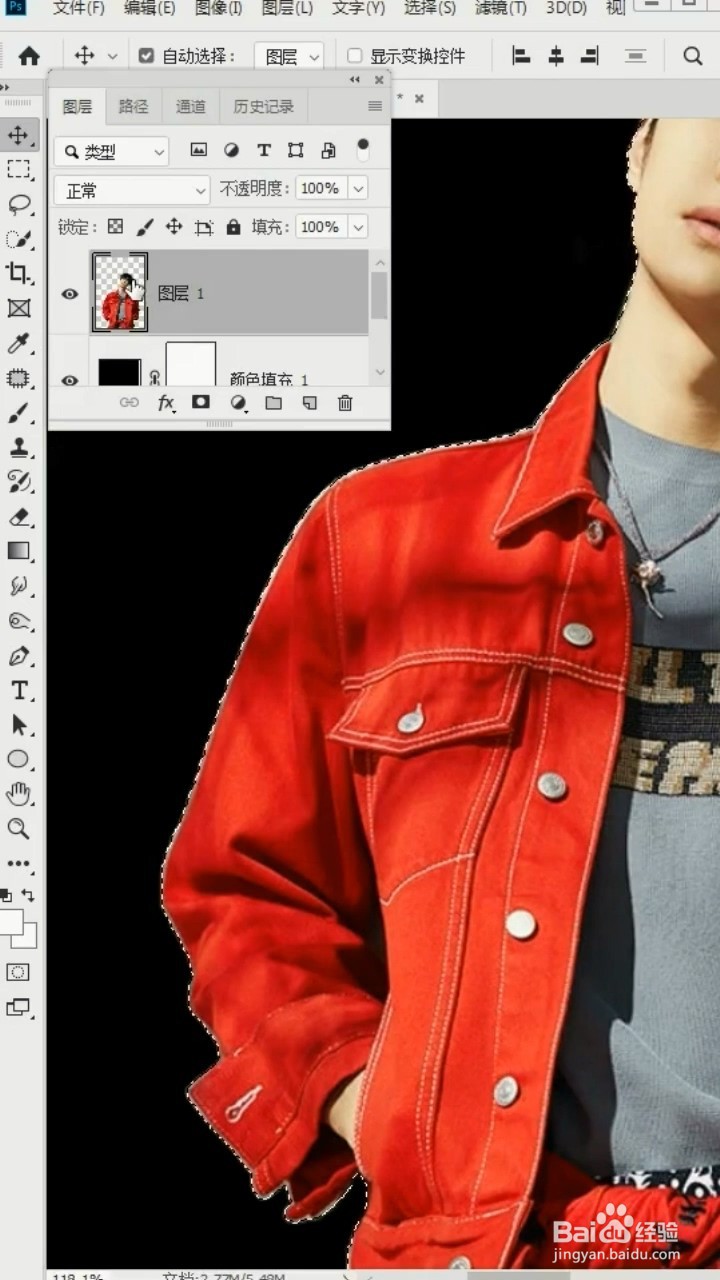Lock all with the padlock icon
Image resolution: width=720 pixels, height=1280 pixels.
click(x=233, y=227)
